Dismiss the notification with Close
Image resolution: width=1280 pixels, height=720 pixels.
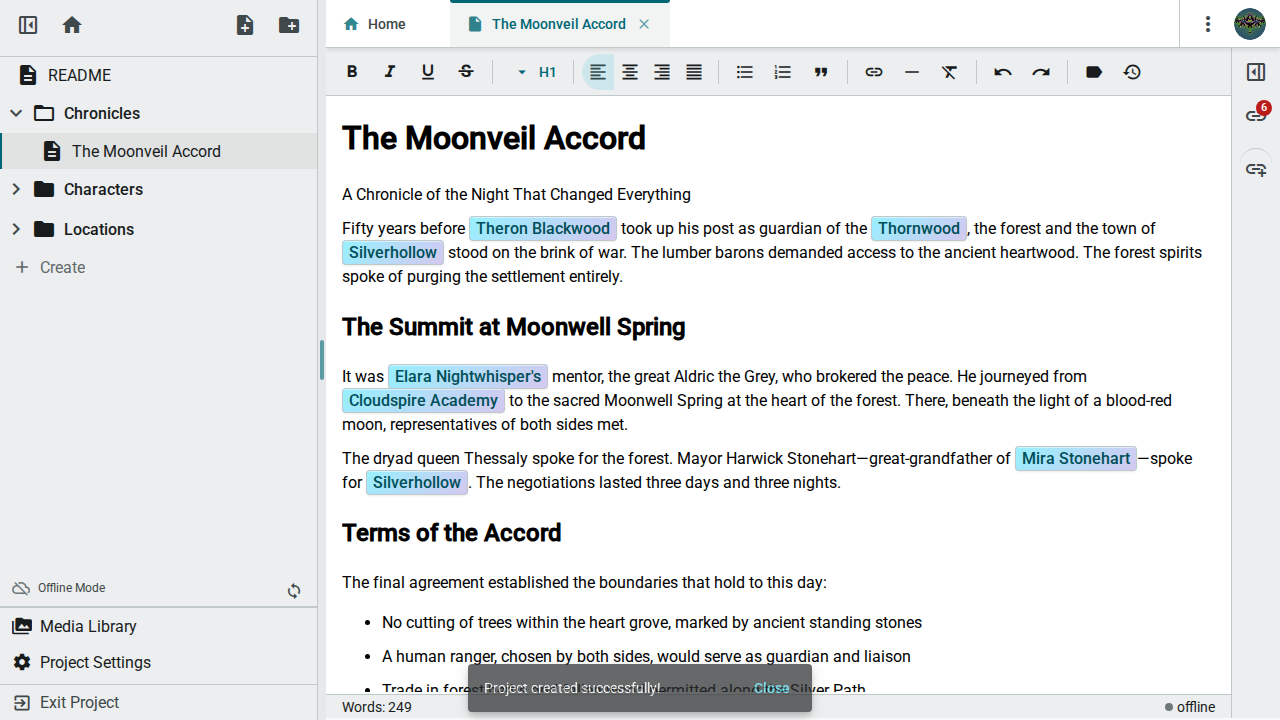pyautogui.click(x=771, y=688)
